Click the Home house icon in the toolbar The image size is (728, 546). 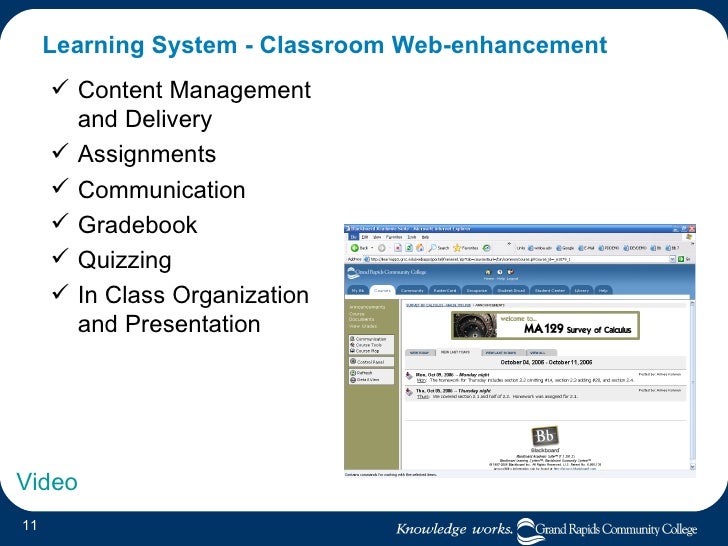(420, 248)
